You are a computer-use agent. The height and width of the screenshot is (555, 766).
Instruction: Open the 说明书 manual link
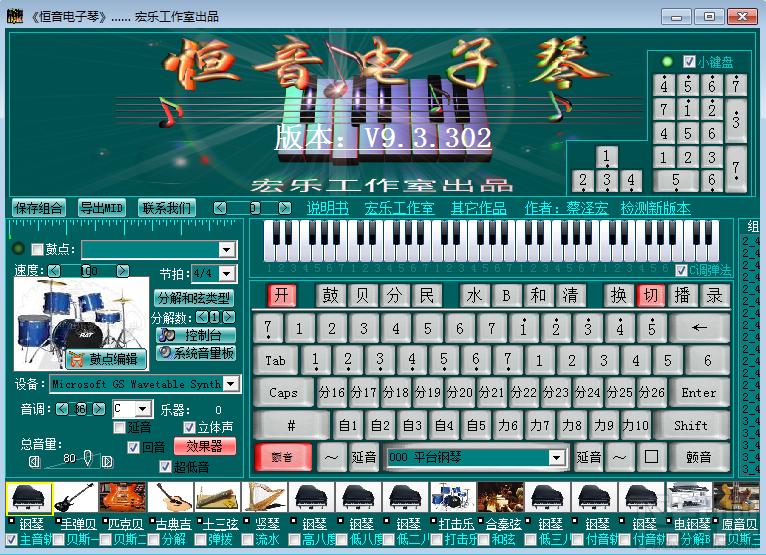coord(327,209)
